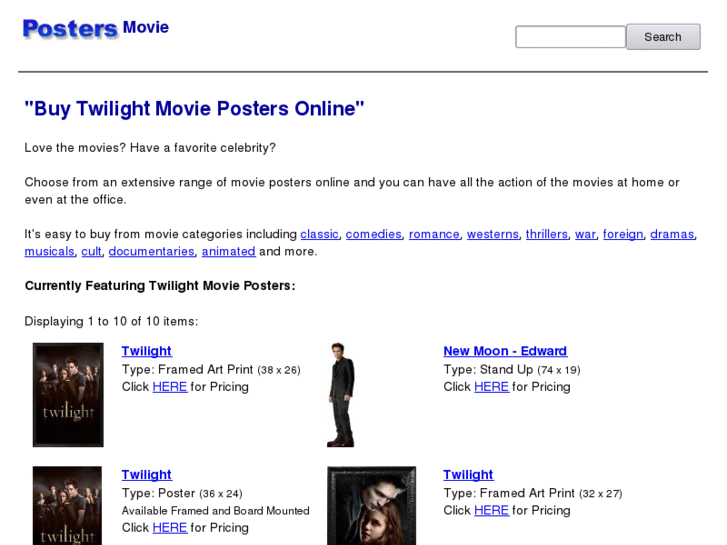Open the documentaries category link
727x545 pixels.
click(x=152, y=251)
